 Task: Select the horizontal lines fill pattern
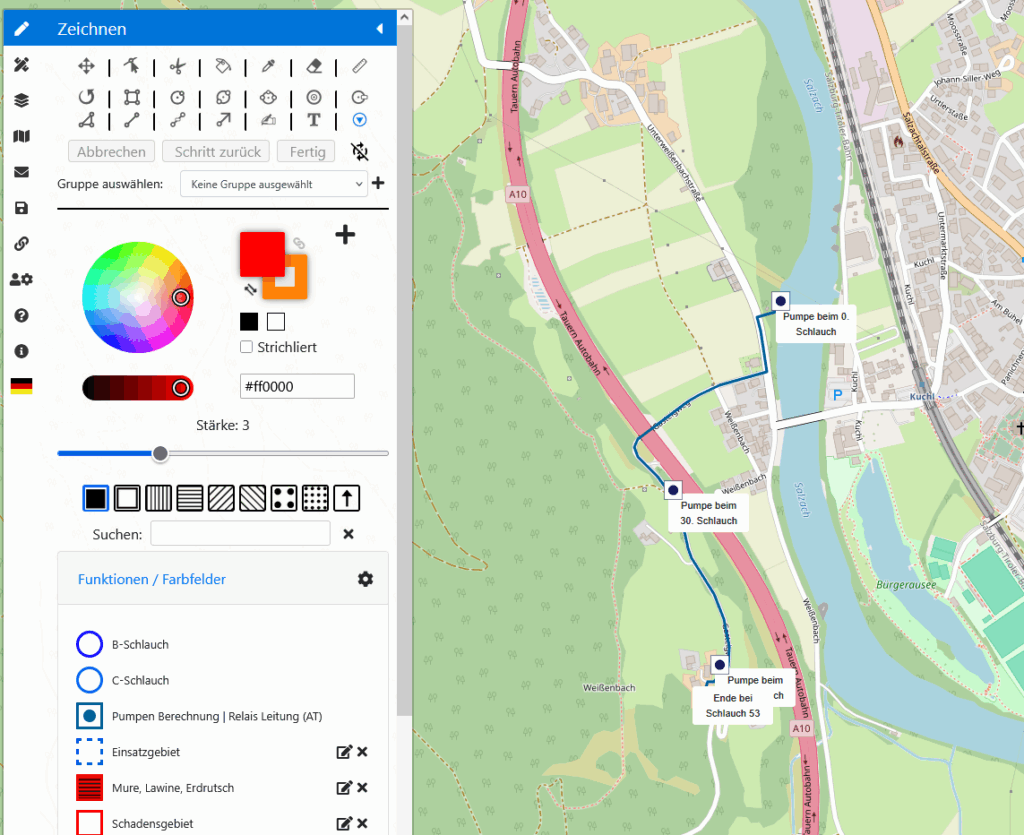coord(190,498)
